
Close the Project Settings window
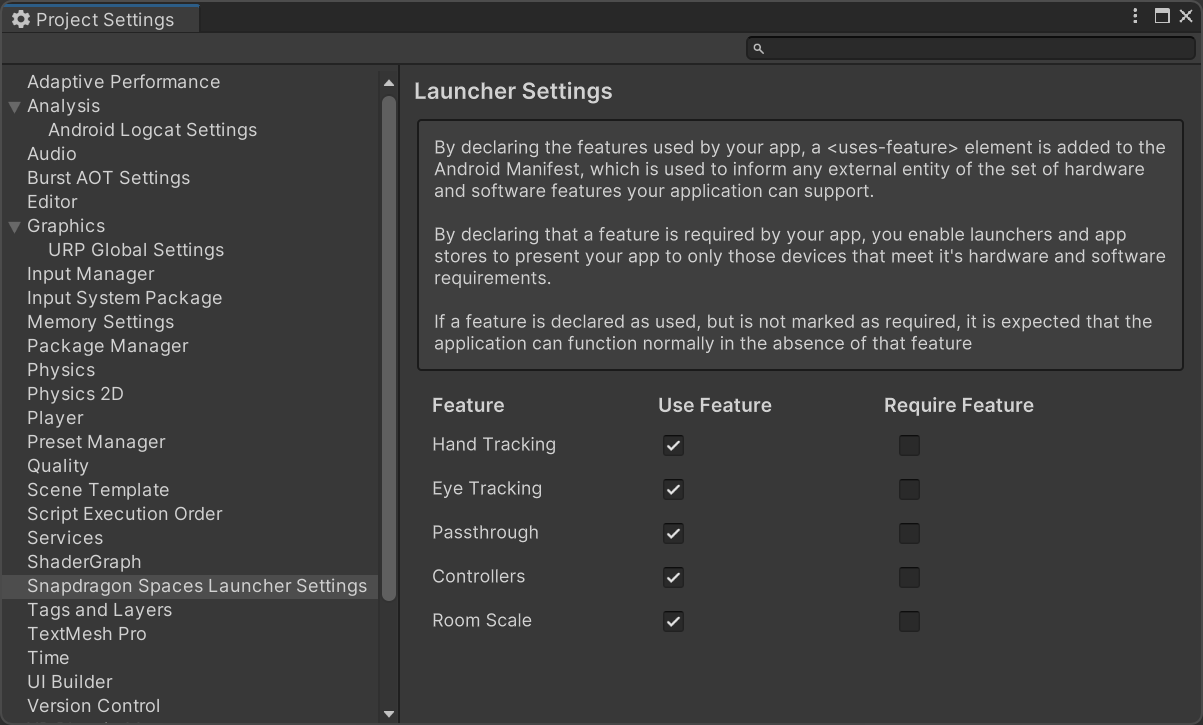tap(1186, 16)
